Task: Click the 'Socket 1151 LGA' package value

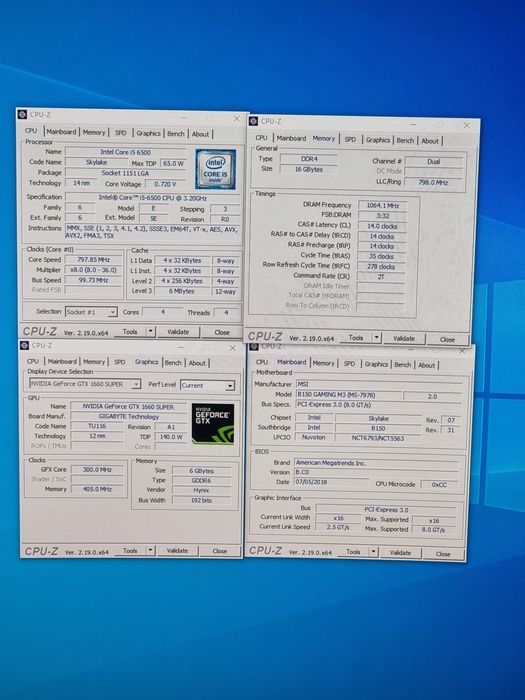Action: point(125,173)
